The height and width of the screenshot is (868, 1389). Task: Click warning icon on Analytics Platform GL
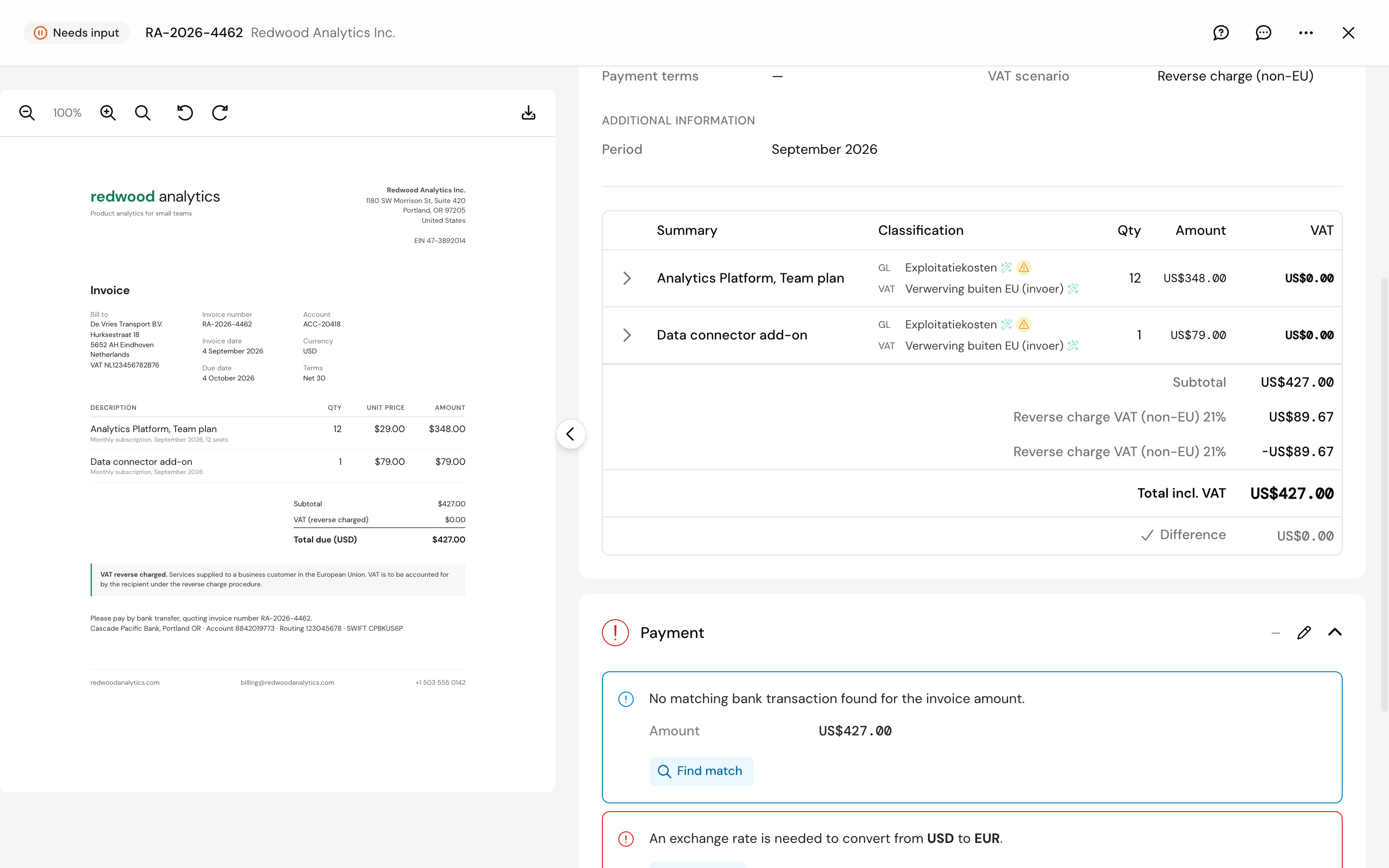(x=1023, y=268)
